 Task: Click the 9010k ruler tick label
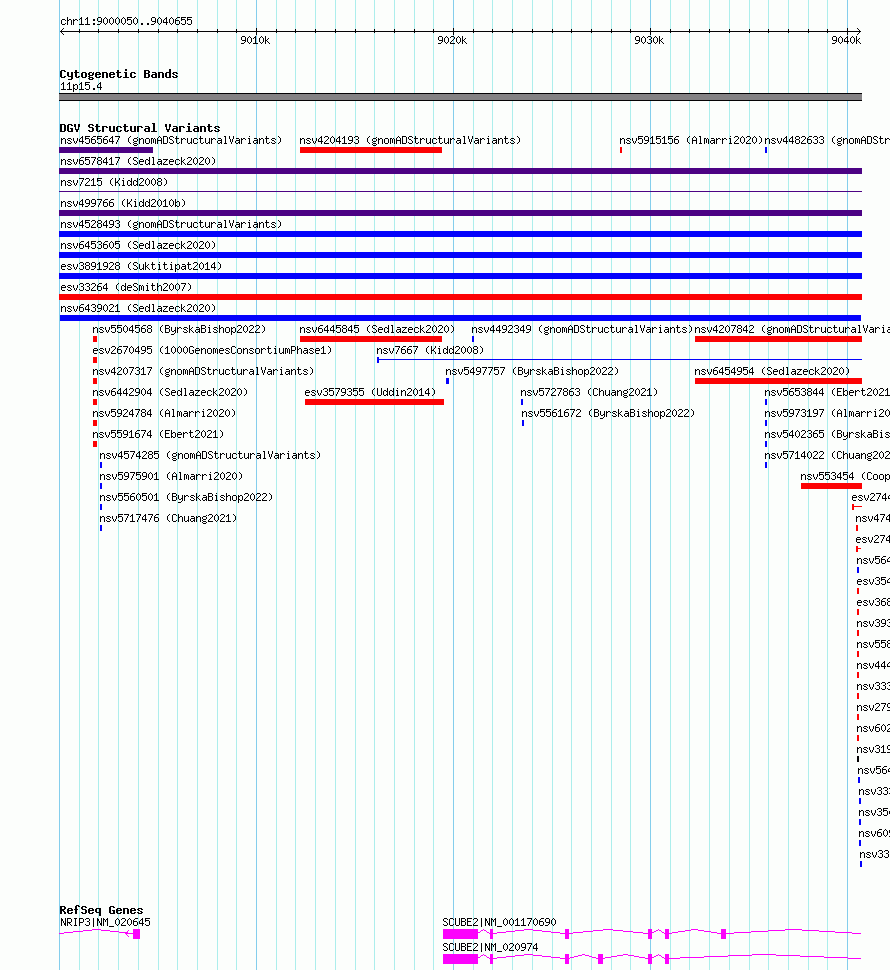(x=255, y=40)
